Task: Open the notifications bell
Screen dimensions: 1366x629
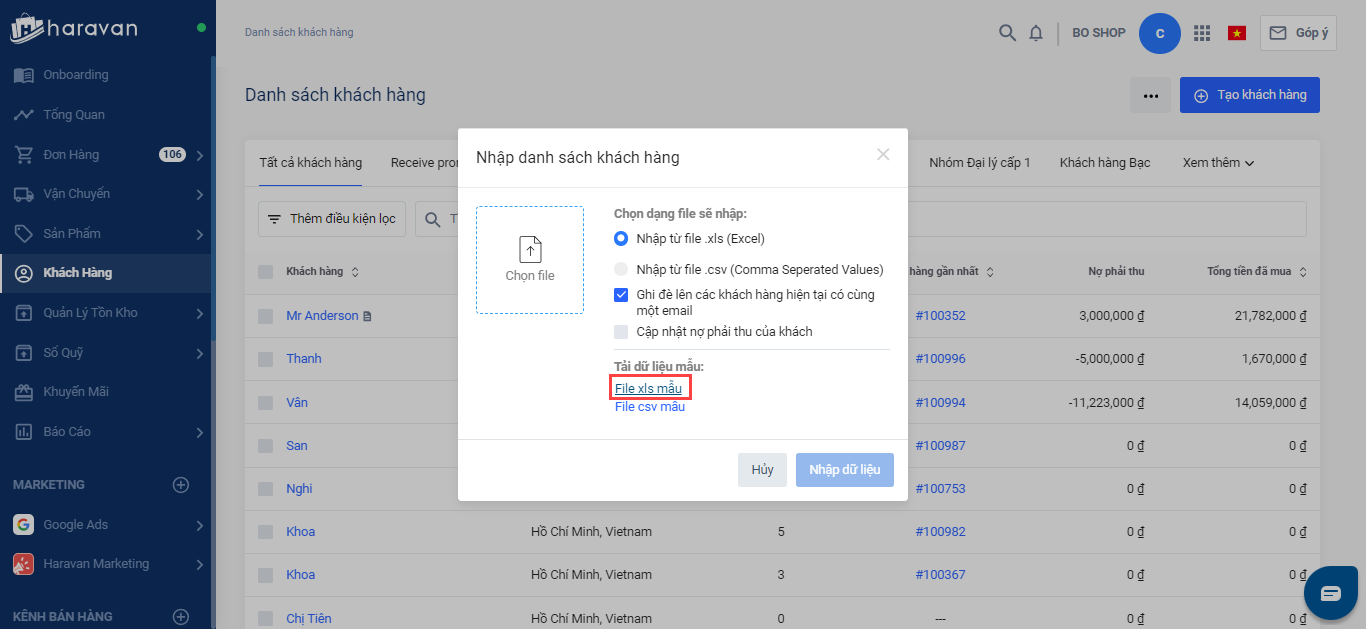Action: click(x=1036, y=33)
